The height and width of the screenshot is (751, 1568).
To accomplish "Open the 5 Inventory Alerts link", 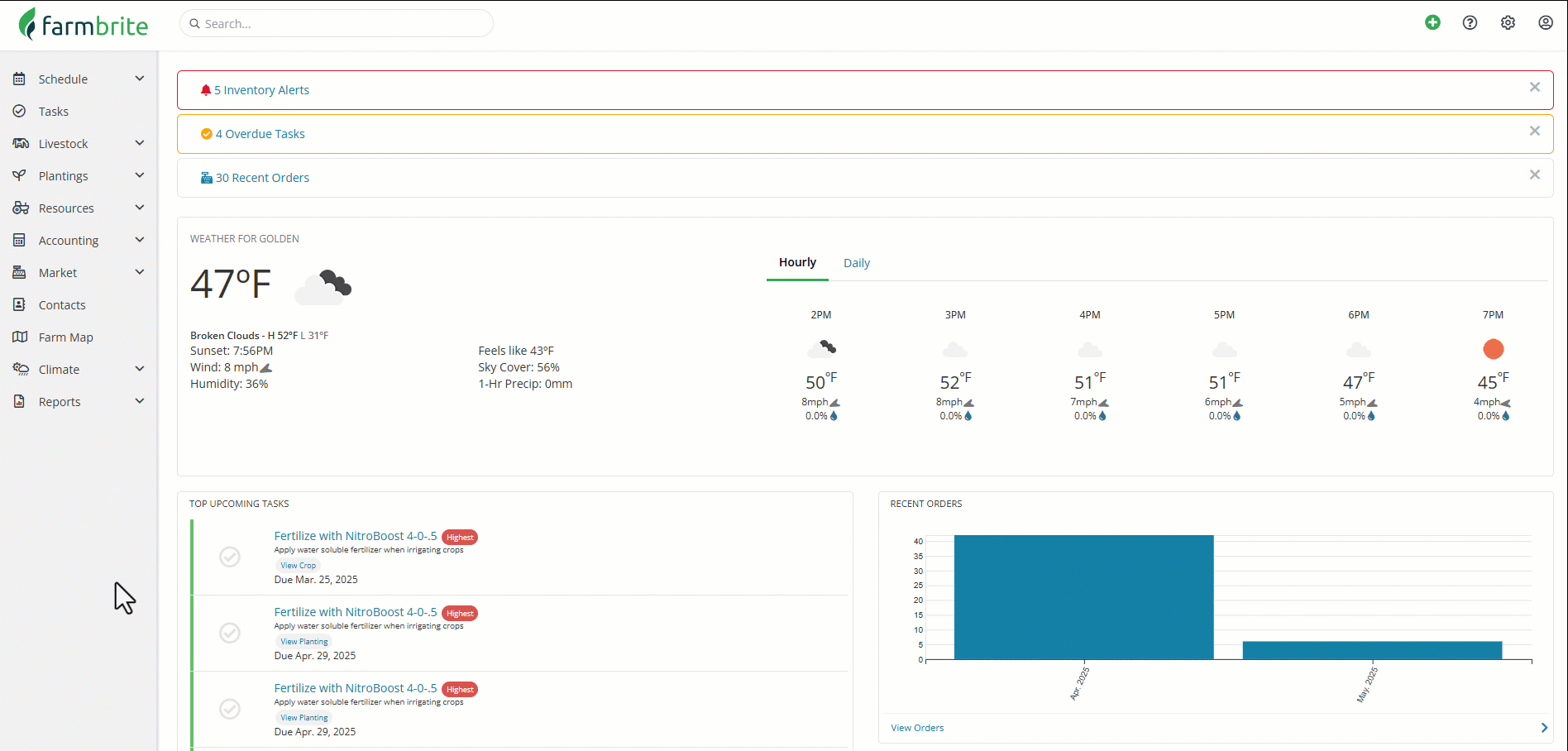I will (261, 90).
